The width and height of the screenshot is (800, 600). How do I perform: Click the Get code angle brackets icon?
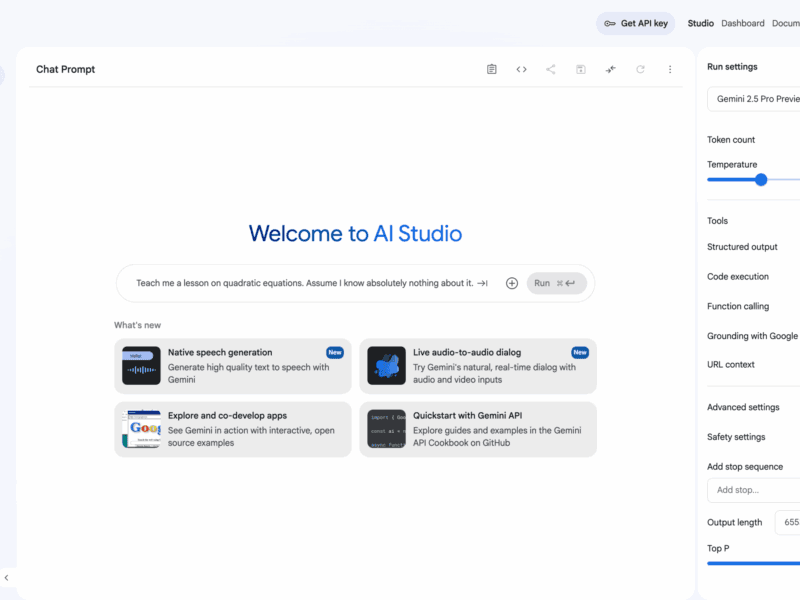pyautogui.click(x=521, y=69)
